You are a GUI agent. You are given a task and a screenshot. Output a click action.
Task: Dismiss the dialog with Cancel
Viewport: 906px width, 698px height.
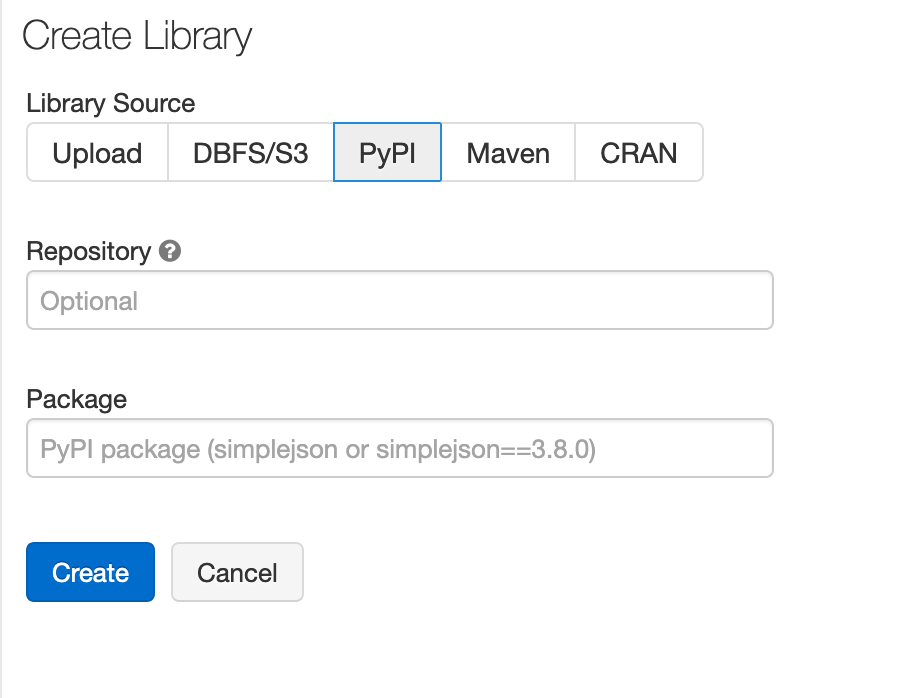(x=237, y=572)
